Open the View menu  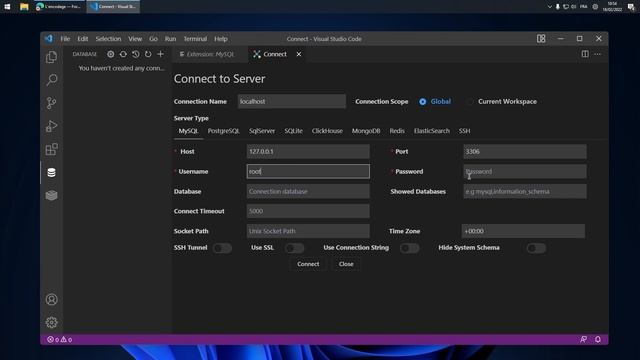135,39
